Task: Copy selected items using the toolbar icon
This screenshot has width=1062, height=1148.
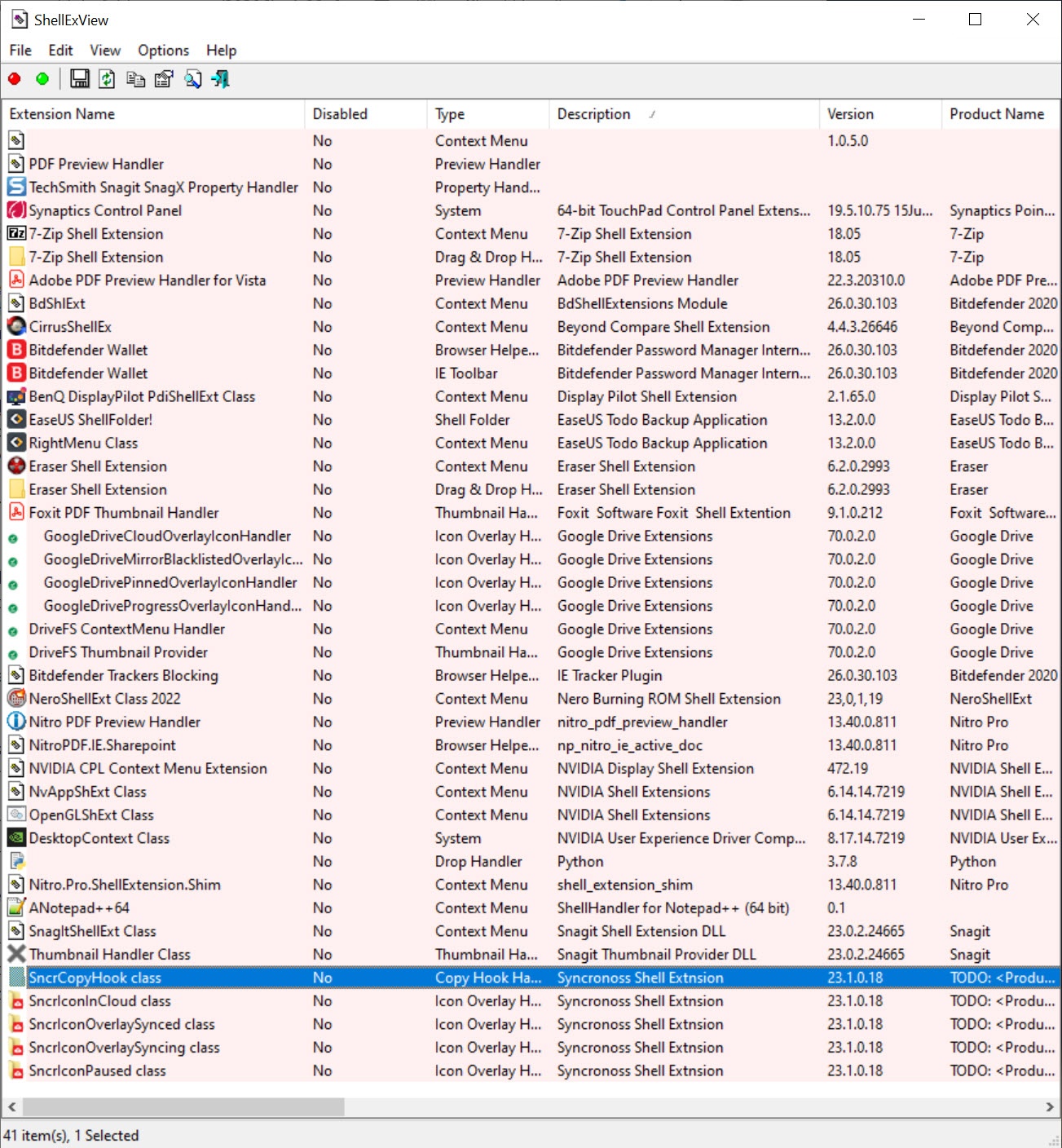Action: point(135,78)
